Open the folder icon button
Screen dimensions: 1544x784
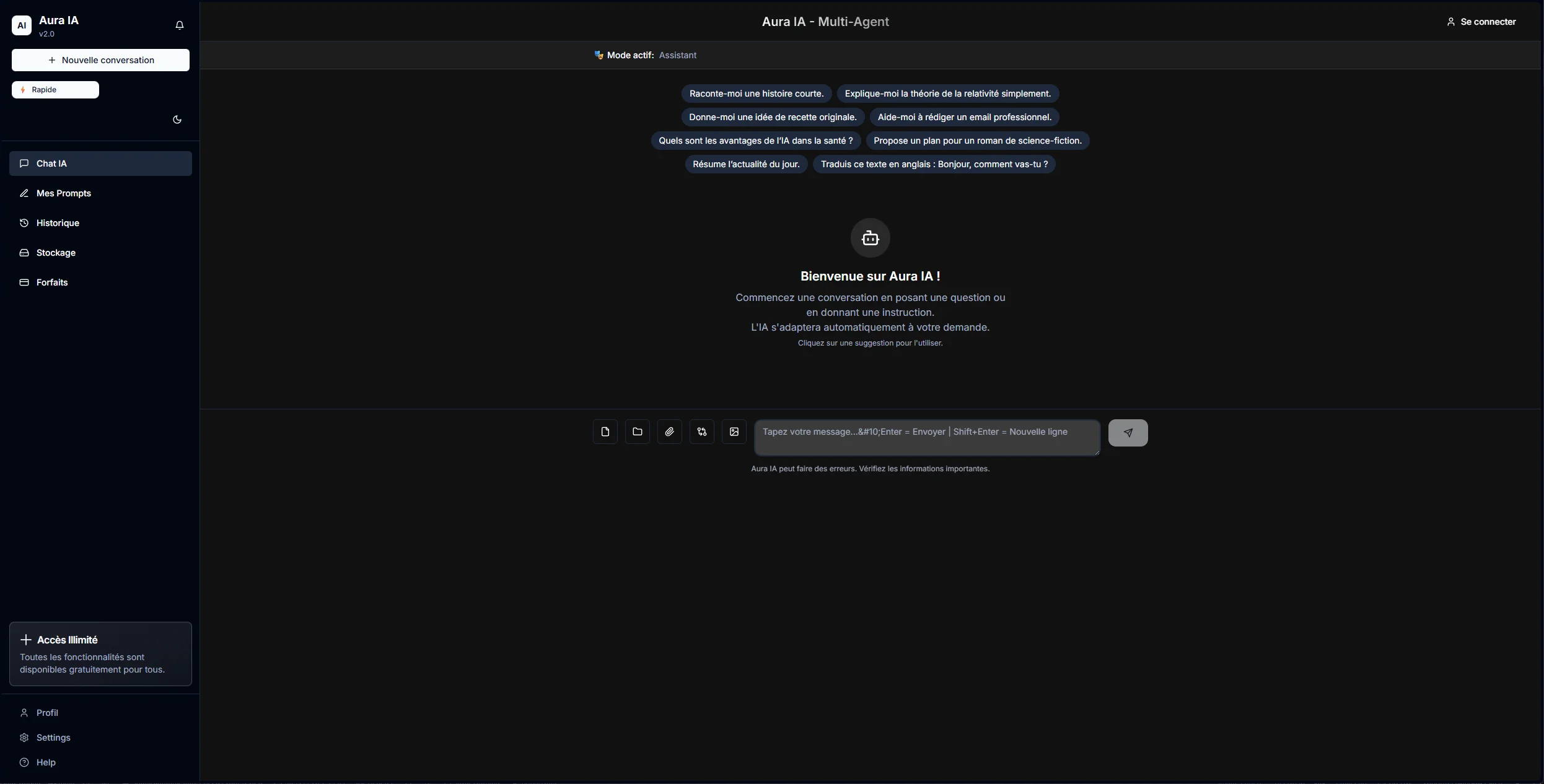click(637, 432)
